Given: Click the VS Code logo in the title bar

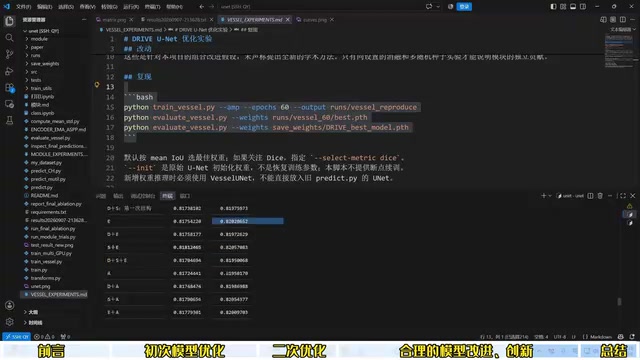Looking at the screenshot, I should click(7, 7).
